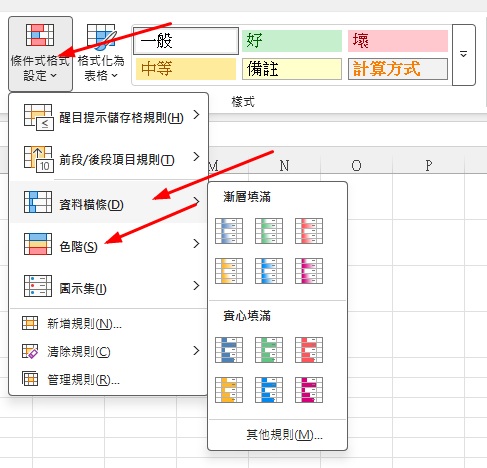Viewport: 487px width, 468px height.
Task: Click the 新增規則 icon
Action: [30, 323]
